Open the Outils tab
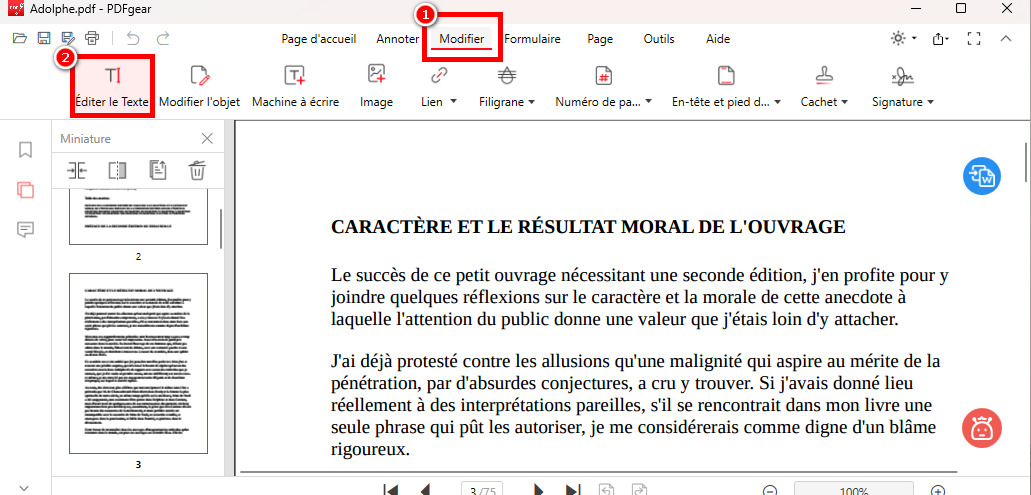 tap(658, 39)
